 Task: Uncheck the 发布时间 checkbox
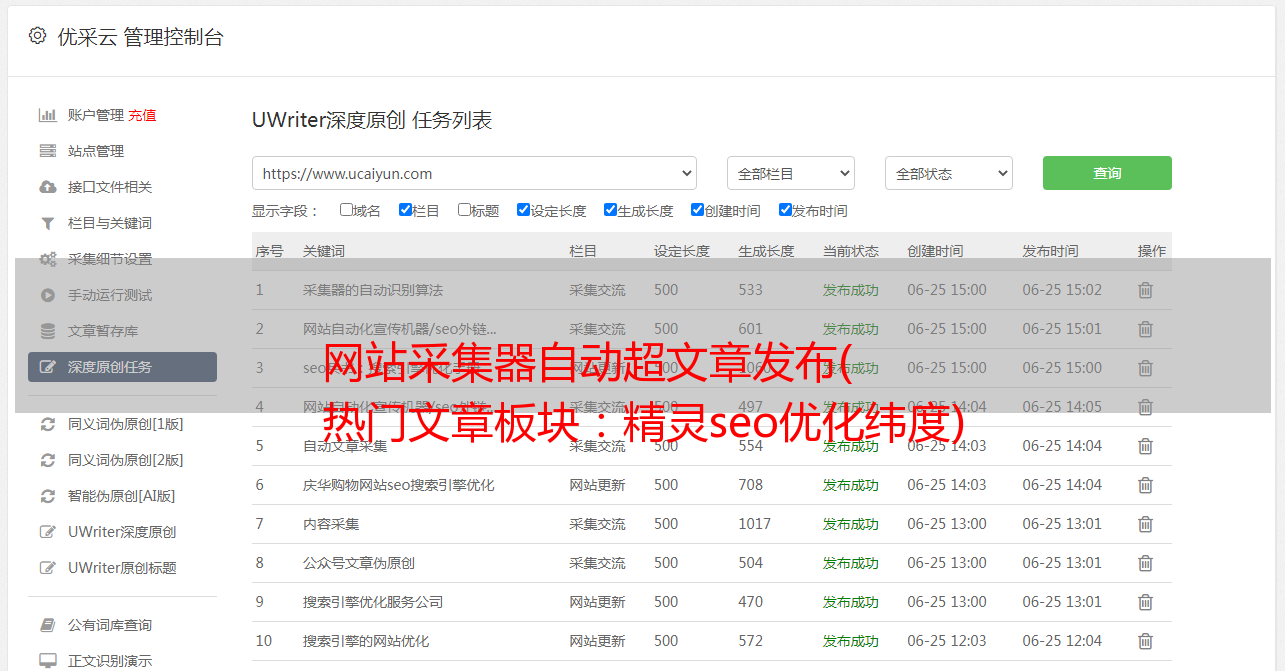[785, 210]
